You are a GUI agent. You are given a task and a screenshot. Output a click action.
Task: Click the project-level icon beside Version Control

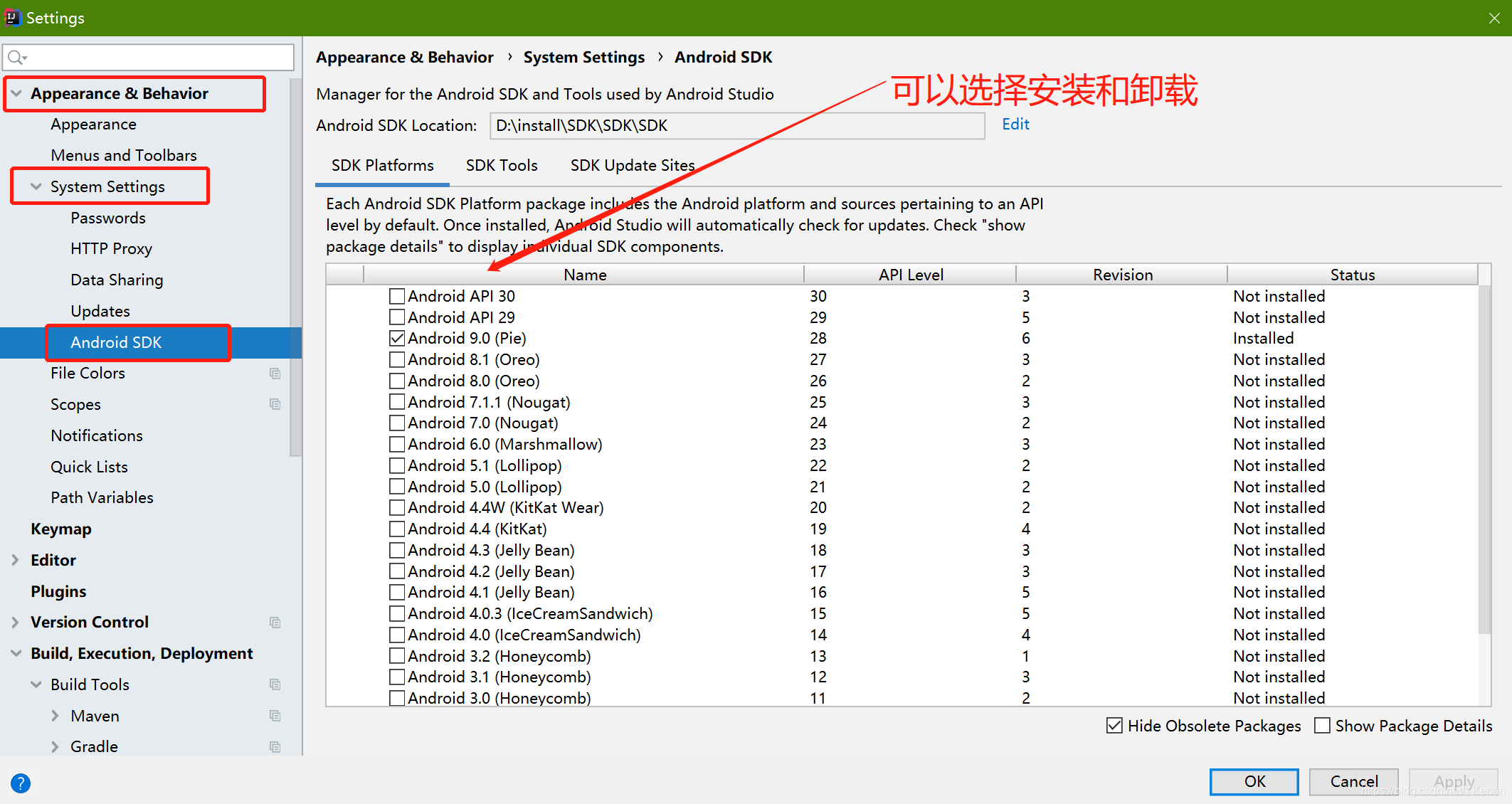pyautogui.click(x=275, y=623)
